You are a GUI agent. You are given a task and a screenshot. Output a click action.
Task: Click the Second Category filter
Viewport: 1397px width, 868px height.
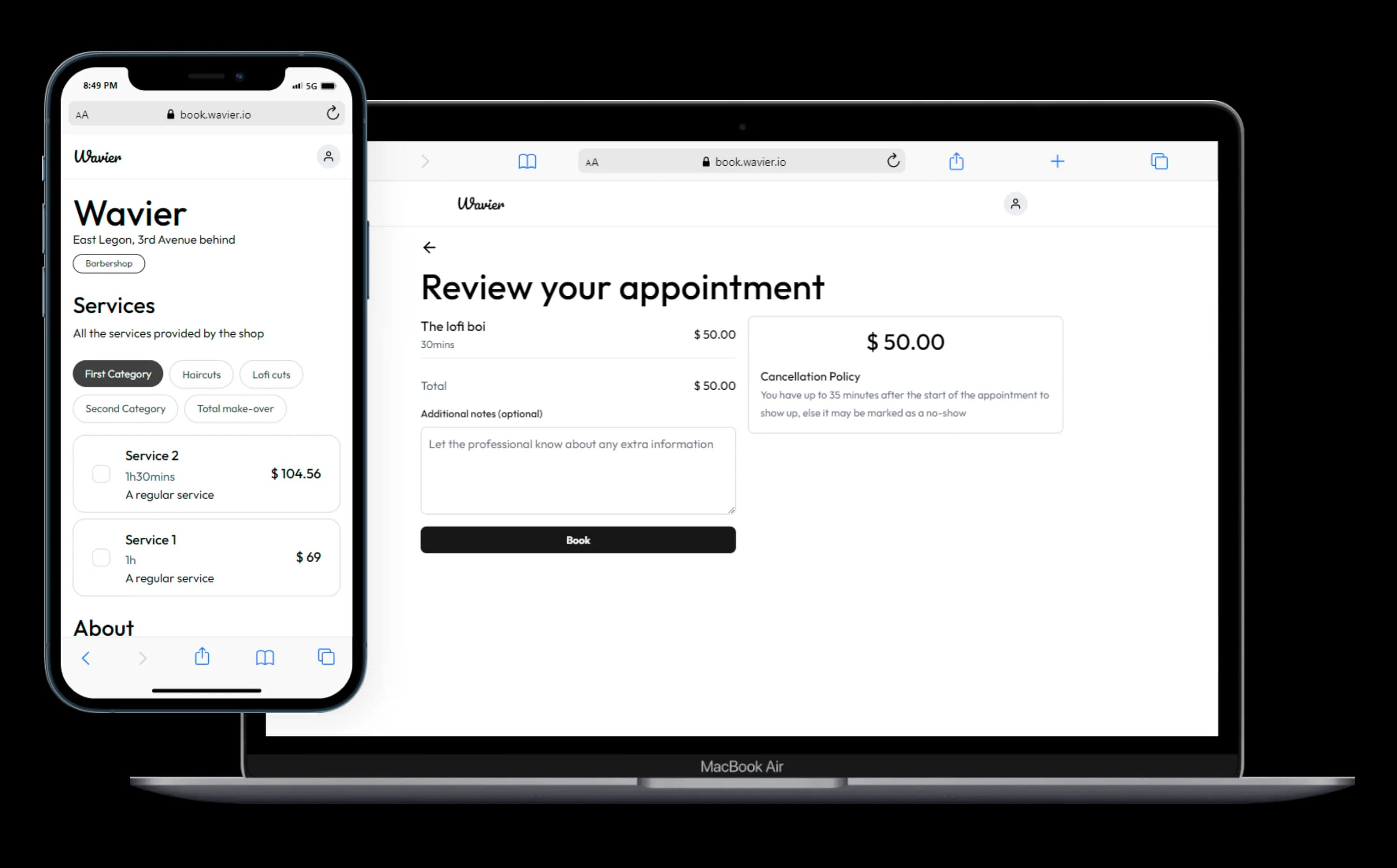pos(125,408)
